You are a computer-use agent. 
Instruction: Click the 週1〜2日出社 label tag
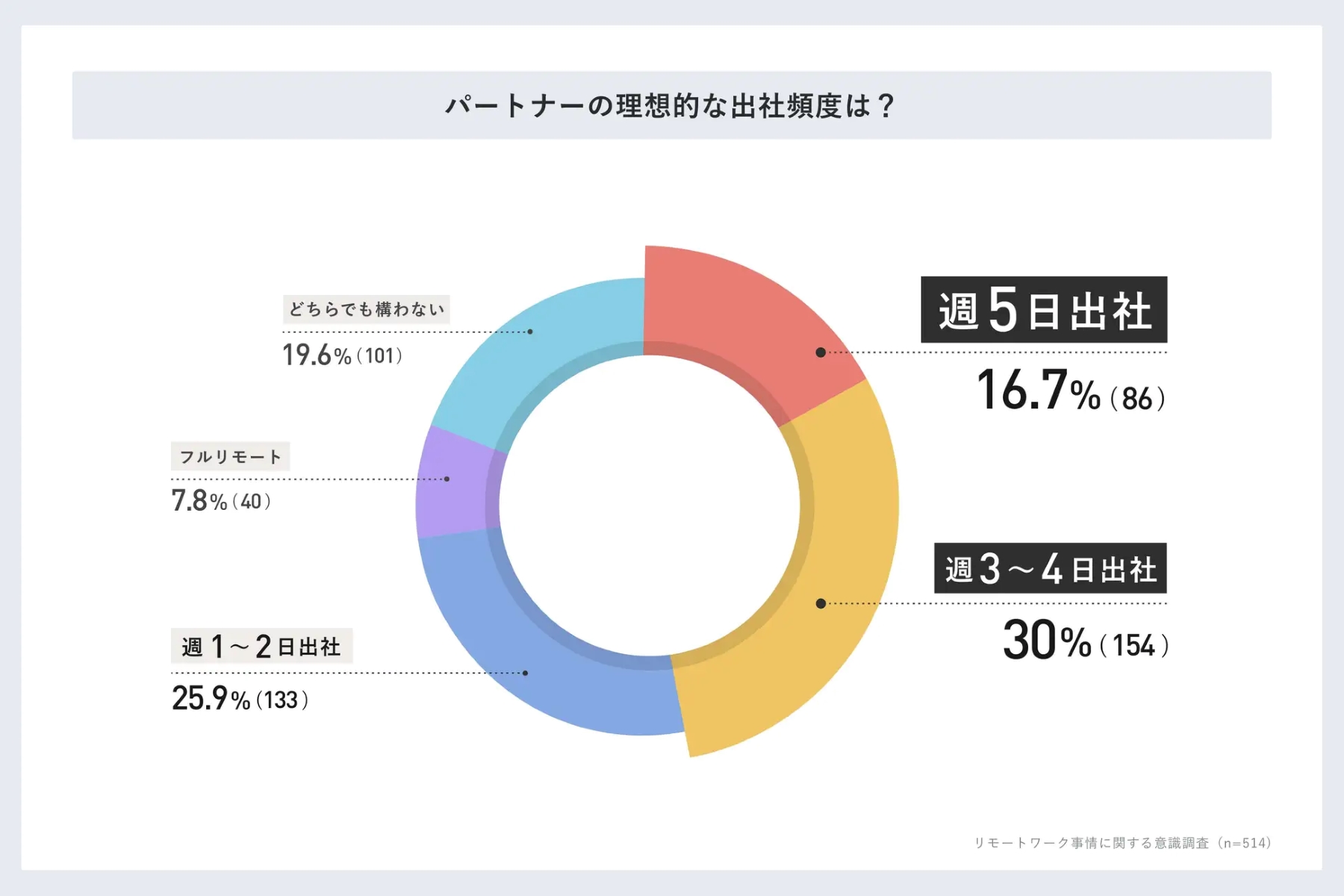[x=261, y=647]
